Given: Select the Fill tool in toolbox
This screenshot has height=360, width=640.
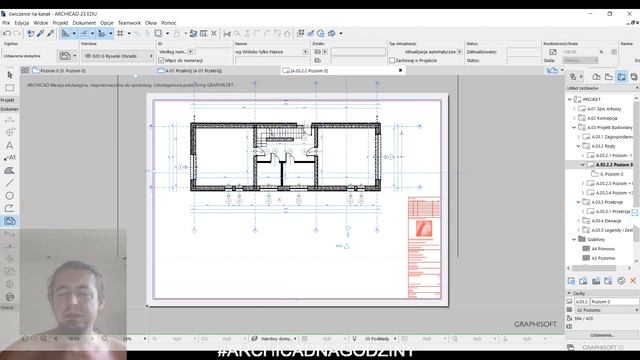Looking at the screenshot, I should 9,170.
